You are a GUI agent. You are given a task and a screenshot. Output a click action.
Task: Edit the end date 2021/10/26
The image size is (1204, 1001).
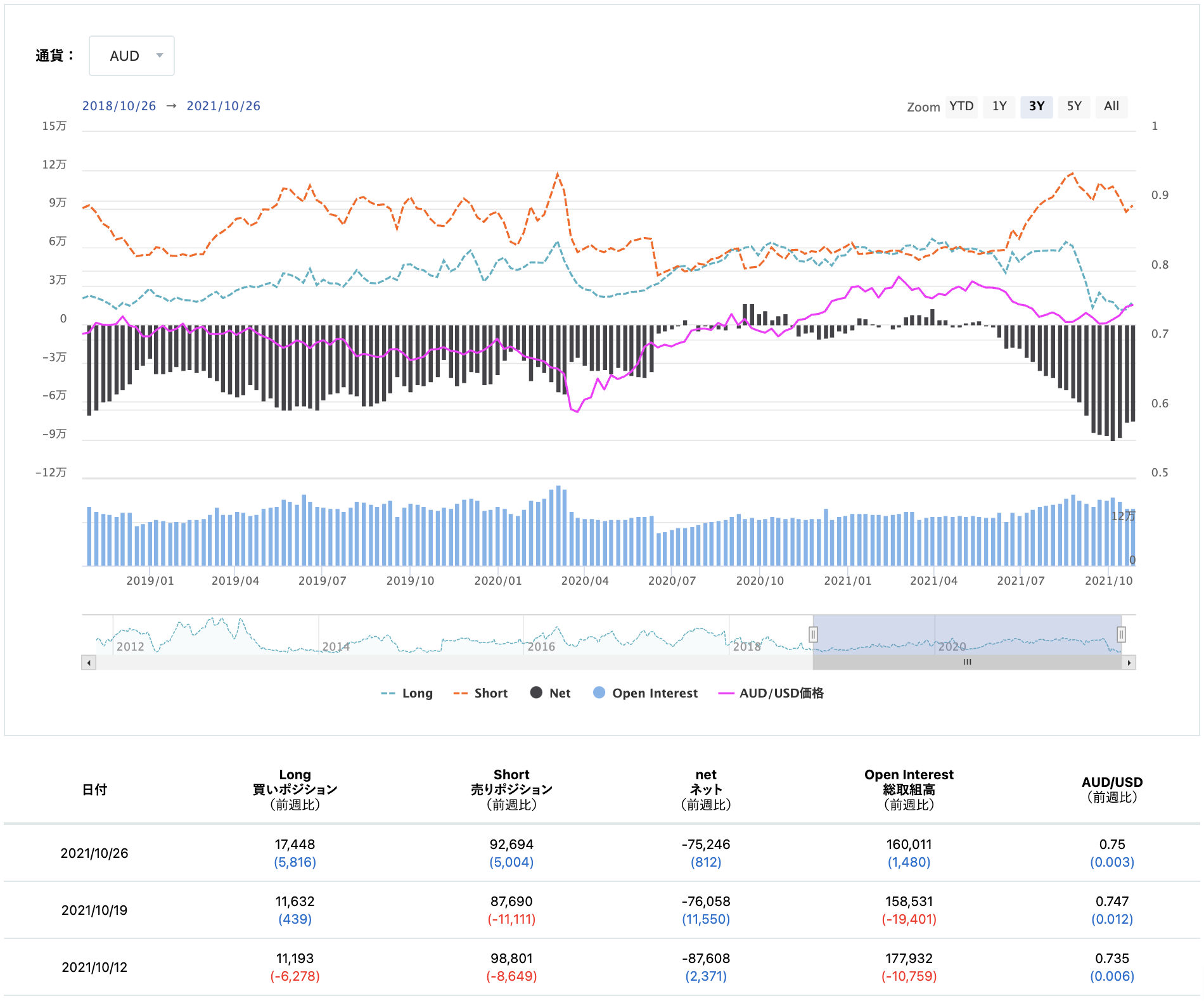224,106
